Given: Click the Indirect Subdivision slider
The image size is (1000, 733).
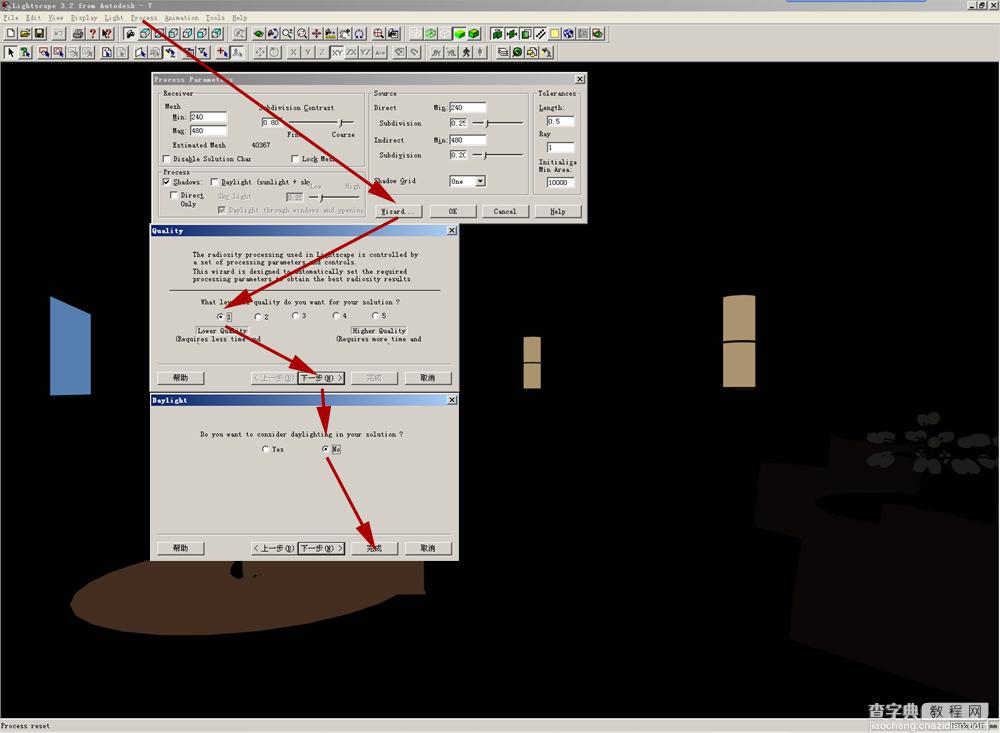Looking at the screenshot, I should pyautogui.click(x=498, y=155).
